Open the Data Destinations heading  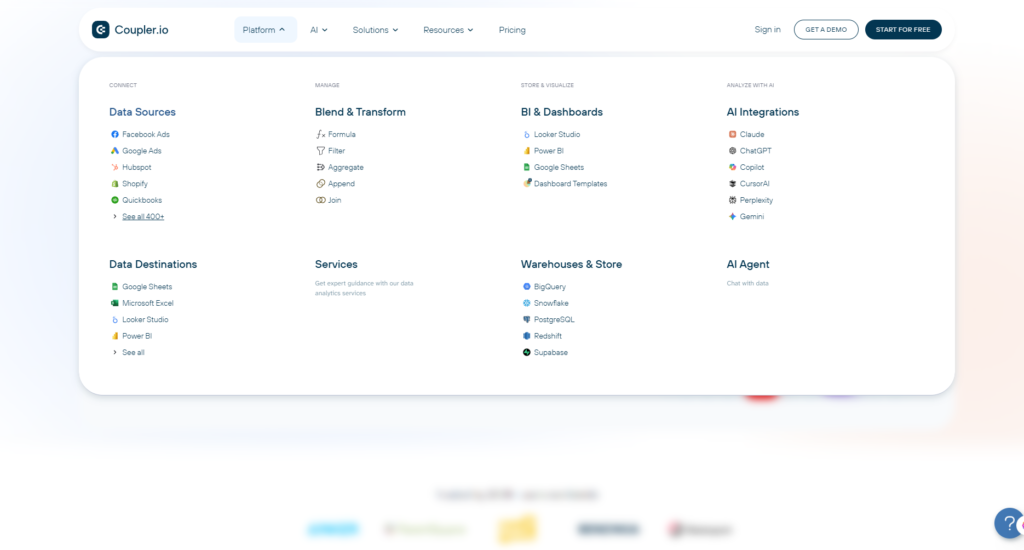click(153, 264)
